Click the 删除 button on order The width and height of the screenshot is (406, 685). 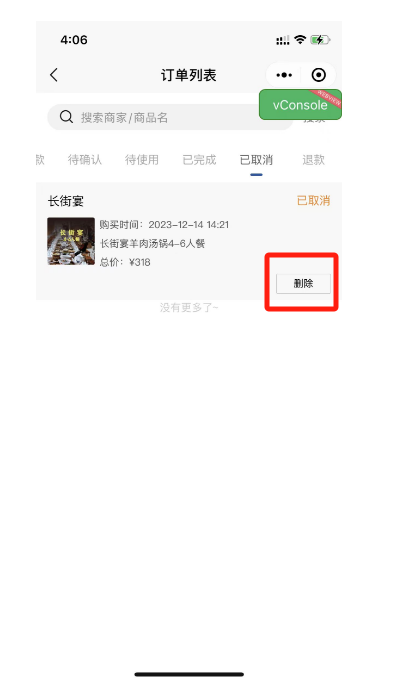pyautogui.click(x=303, y=284)
